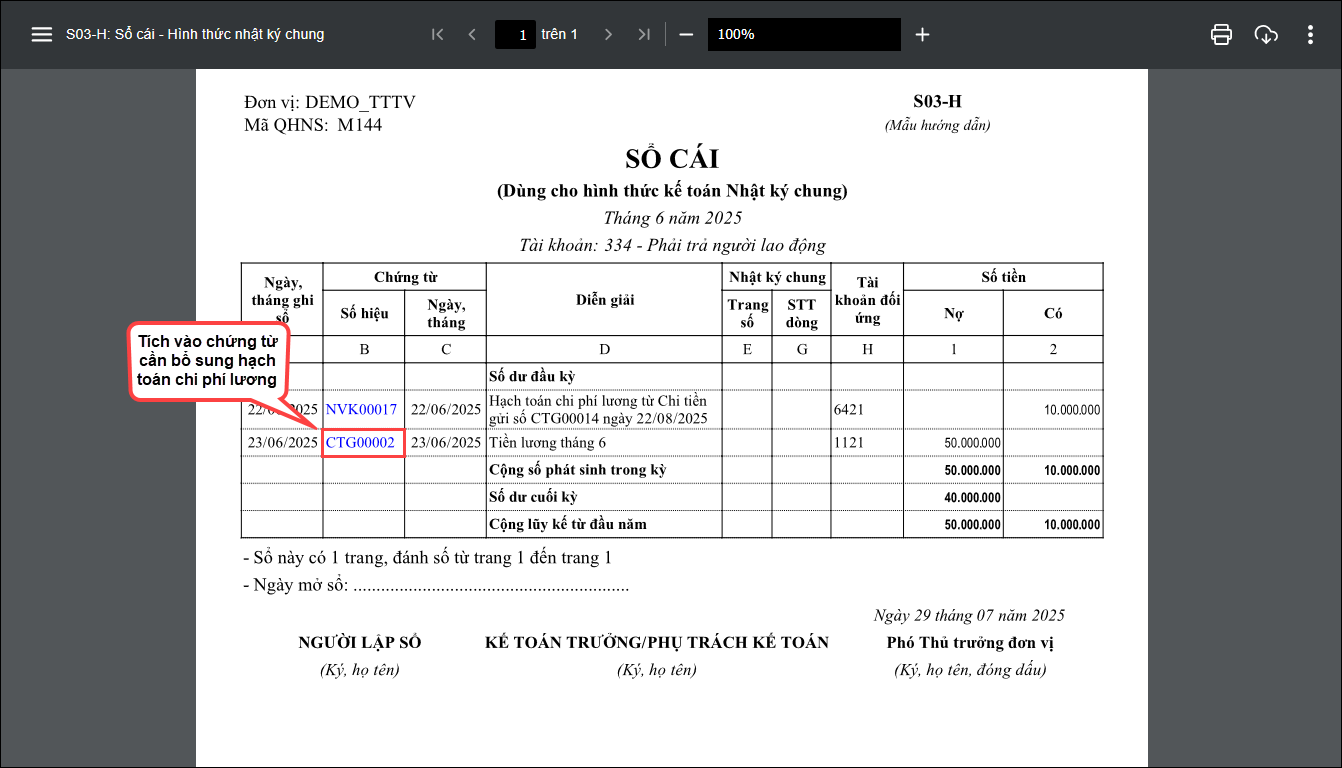Click the ending balance amount 40.000.000
This screenshot has height=768, width=1342.
pyautogui.click(x=972, y=497)
